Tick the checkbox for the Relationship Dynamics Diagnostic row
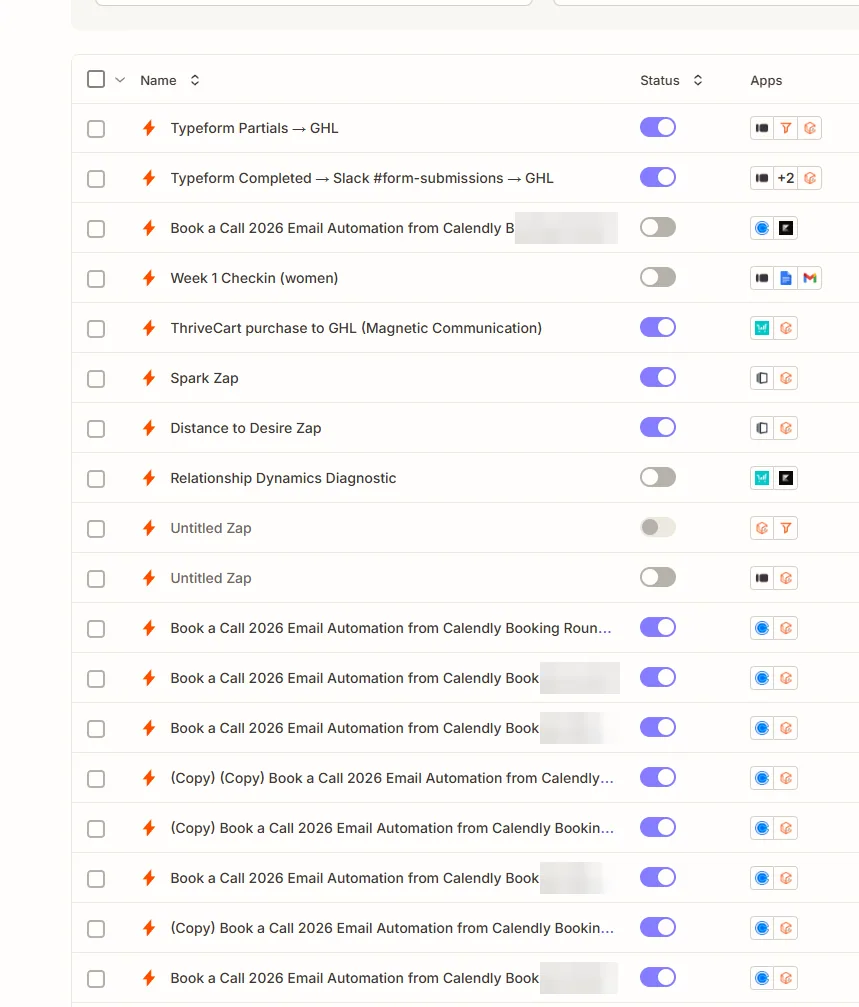This screenshot has width=859, height=1007. pyautogui.click(x=96, y=479)
